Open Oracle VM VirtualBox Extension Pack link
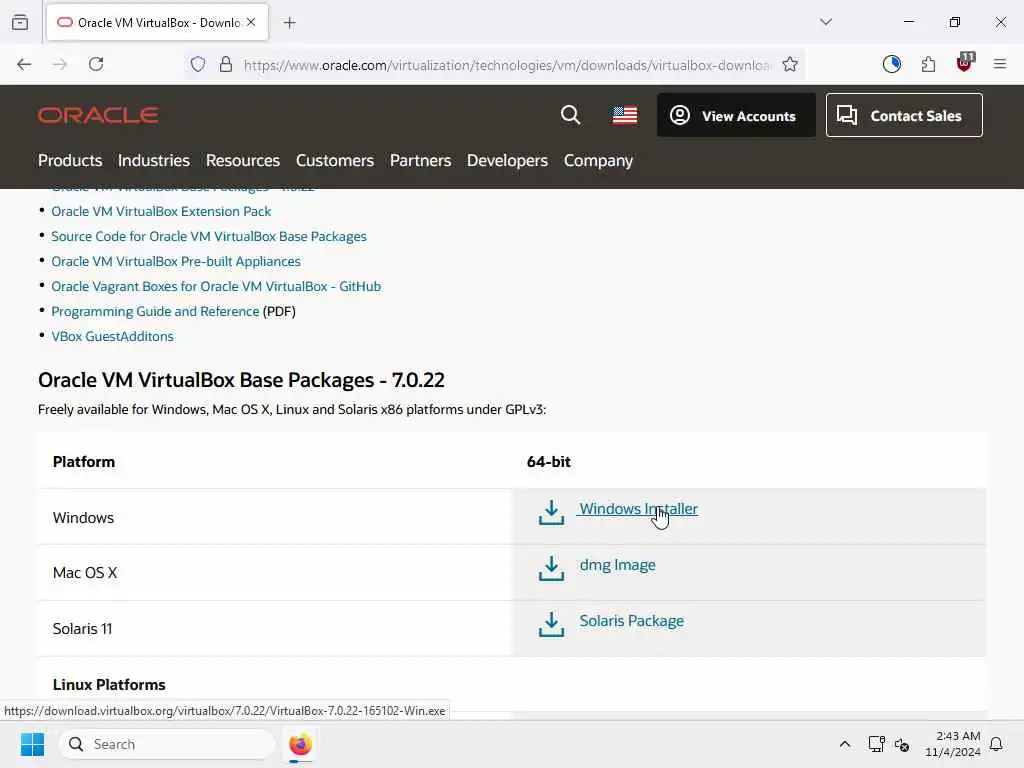 (161, 212)
